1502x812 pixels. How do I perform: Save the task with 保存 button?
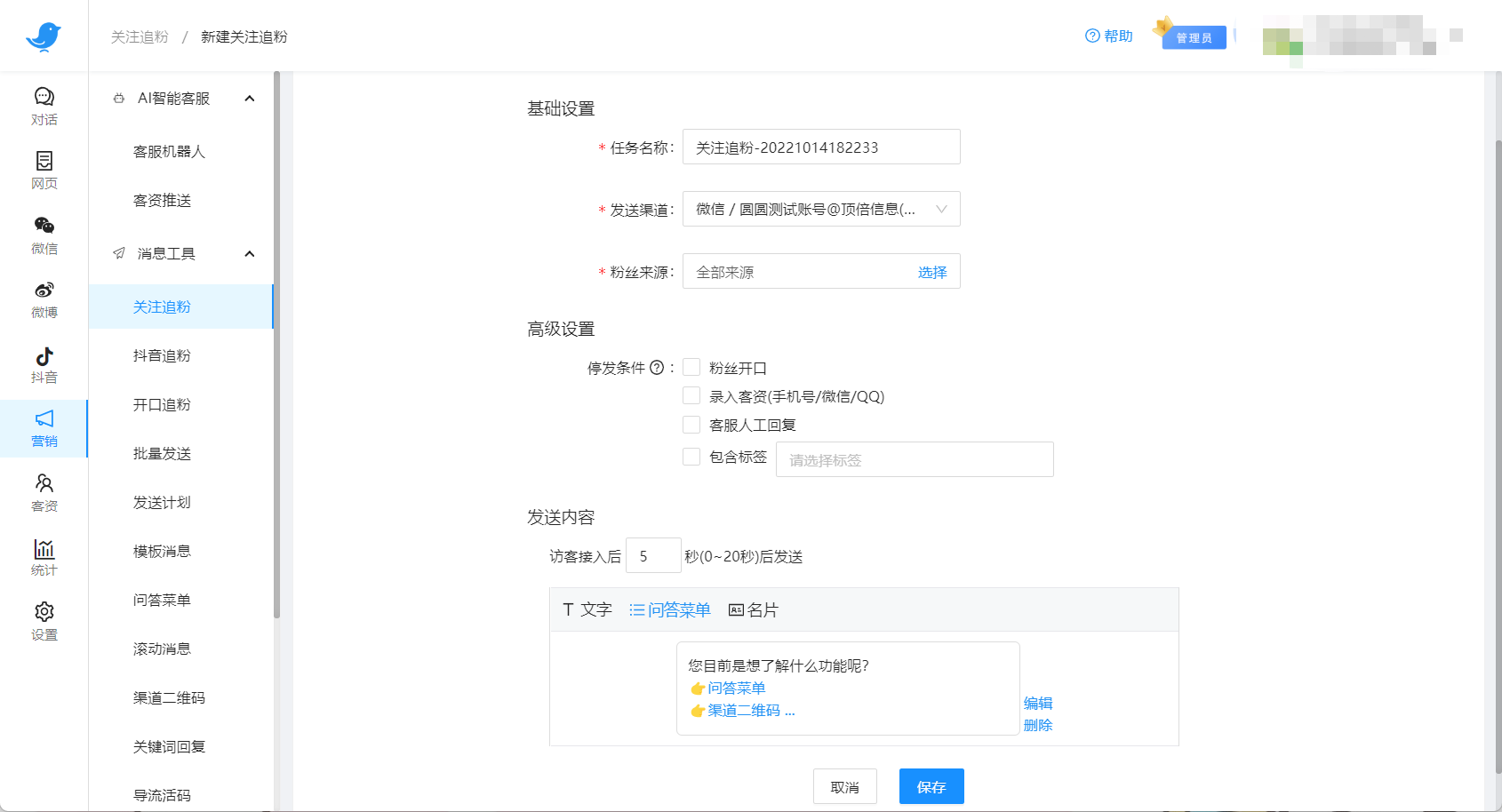tap(931, 786)
